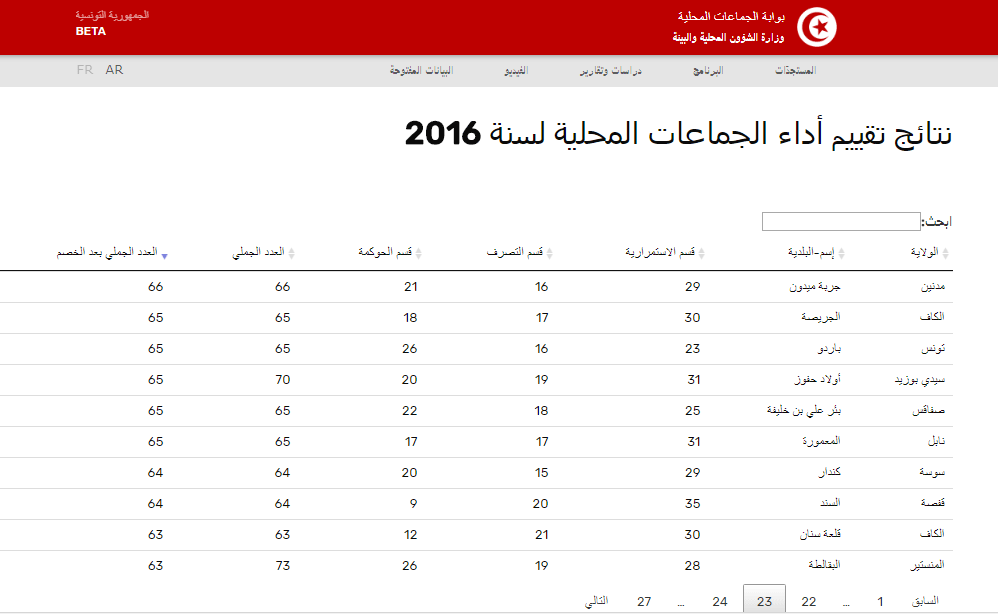The width and height of the screenshot is (998, 614).
Task: Select the السند municipality cell
Action: click(831, 503)
